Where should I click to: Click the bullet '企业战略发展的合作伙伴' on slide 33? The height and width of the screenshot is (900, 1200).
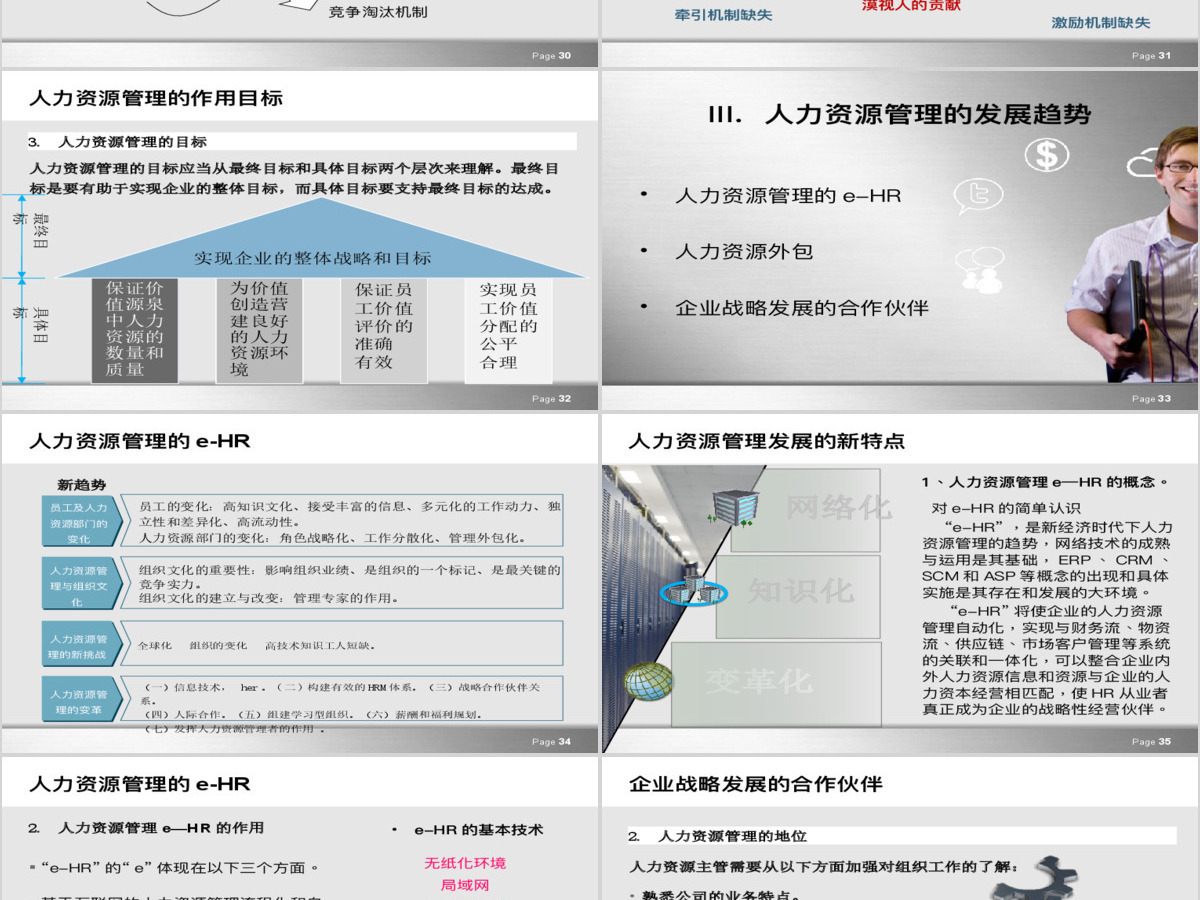pyautogui.click(x=802, y=307)
